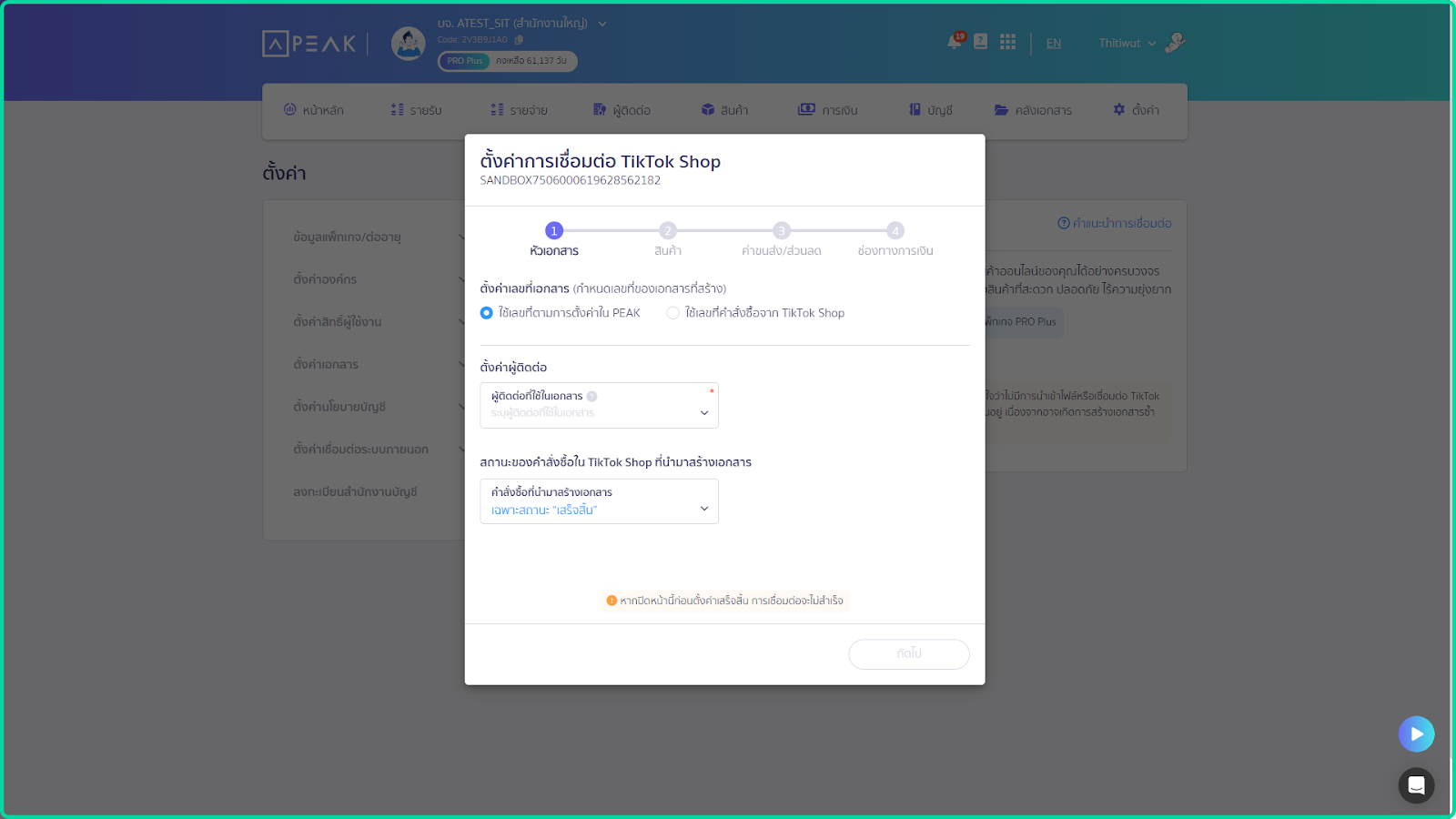Open ลงทะเบียนสำนักงานบัญชี in settings sidebar
This screenshot has width=1456, height=819.
(x=355, y=491)
